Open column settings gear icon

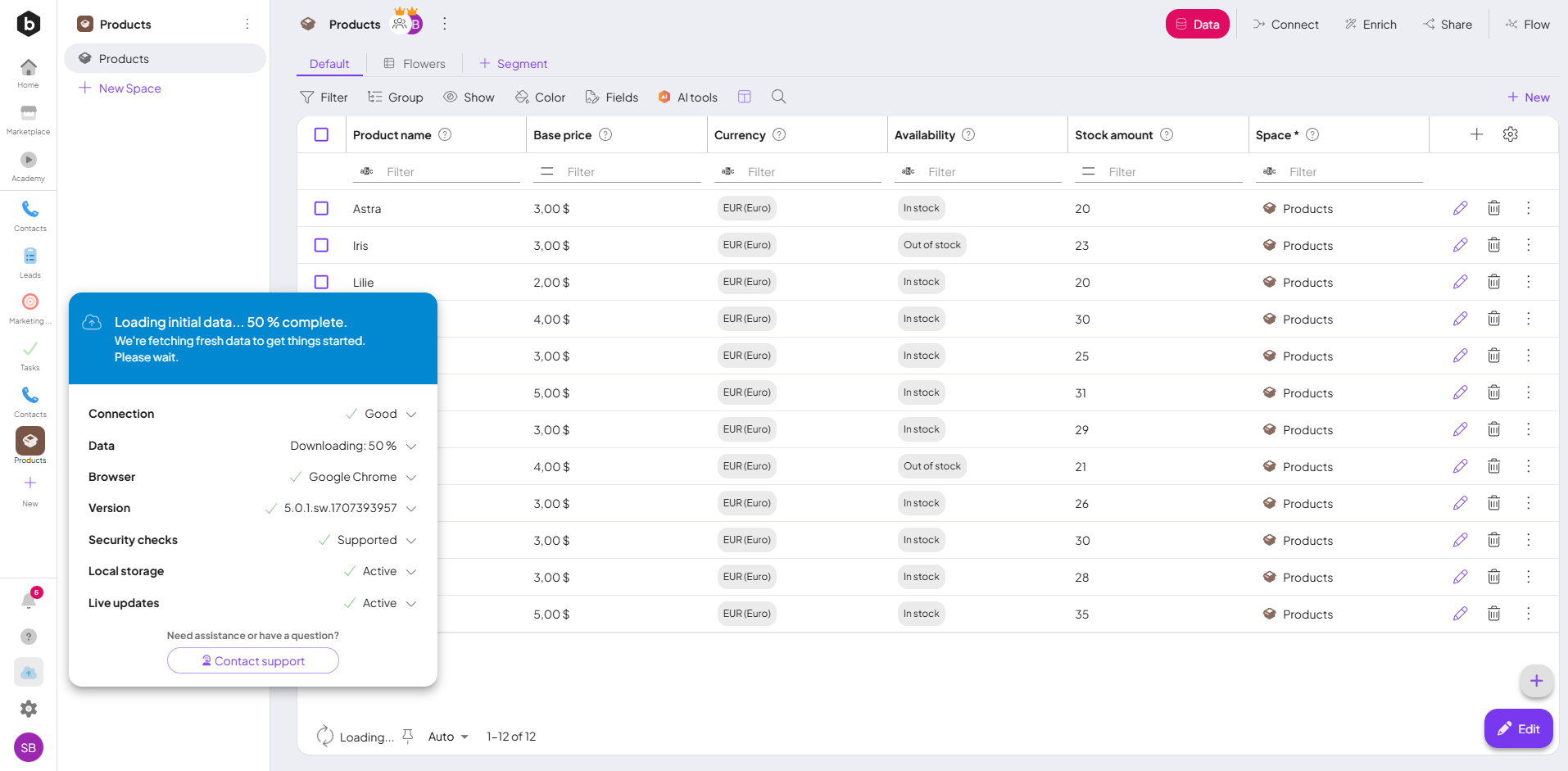1510,134
